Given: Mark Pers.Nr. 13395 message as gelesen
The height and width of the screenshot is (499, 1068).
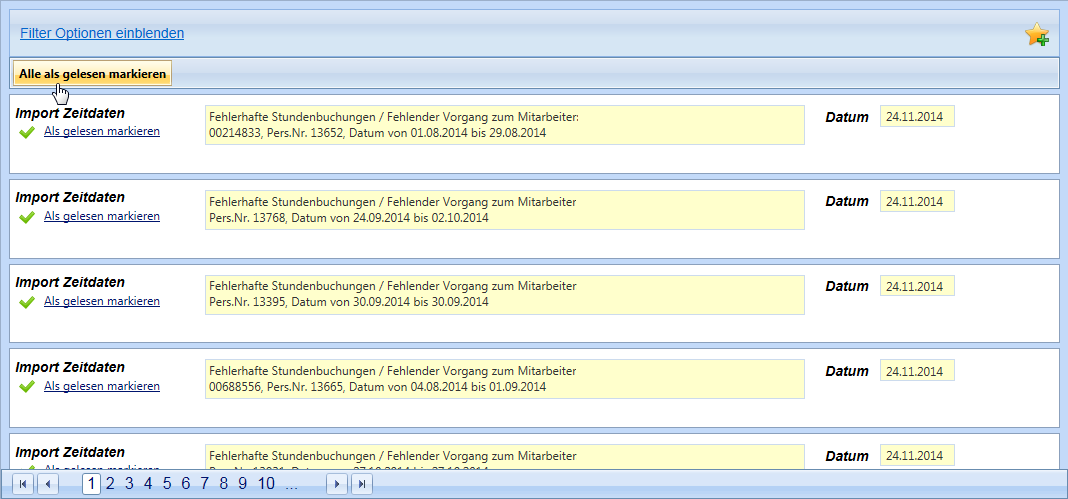Looking at the screenshot, I should point(102,300).
